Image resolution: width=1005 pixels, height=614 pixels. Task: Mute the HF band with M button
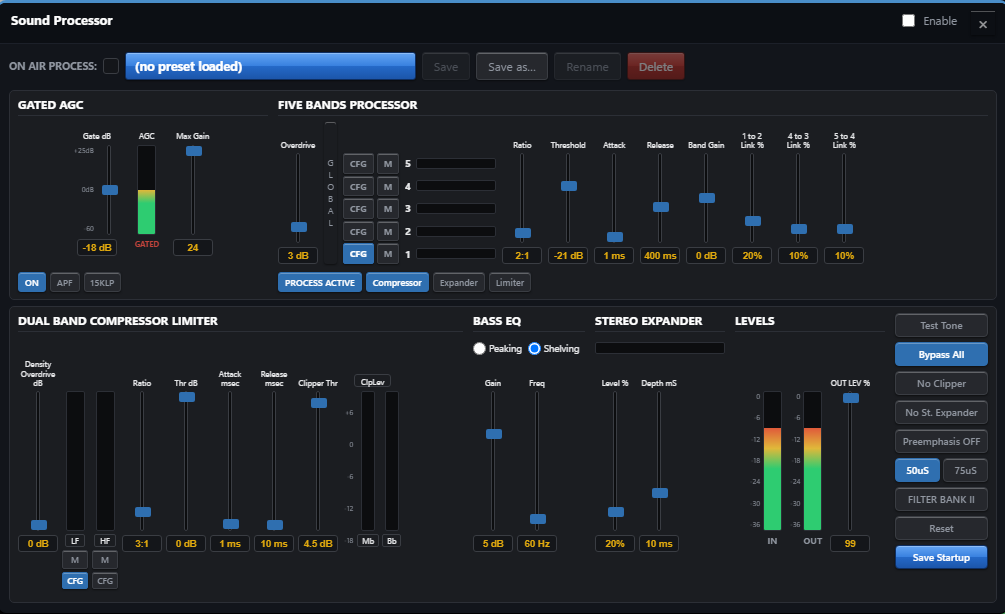click(x=105, y=560)
